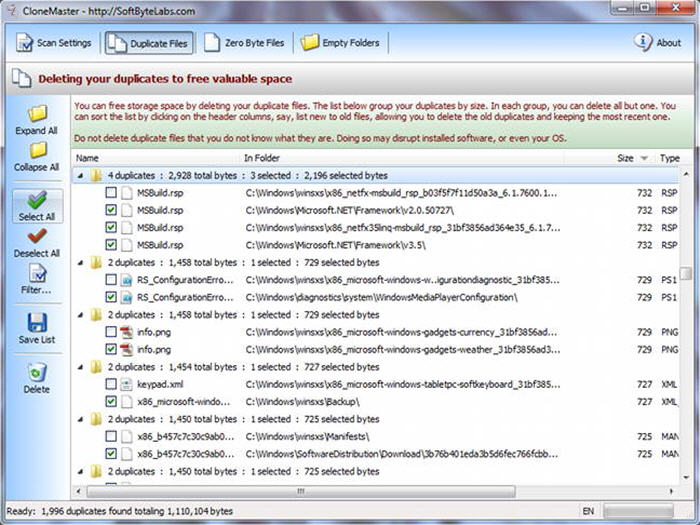Collapse 1,458 bytes group above RS_ConfigurationErro

pos(80,263)
